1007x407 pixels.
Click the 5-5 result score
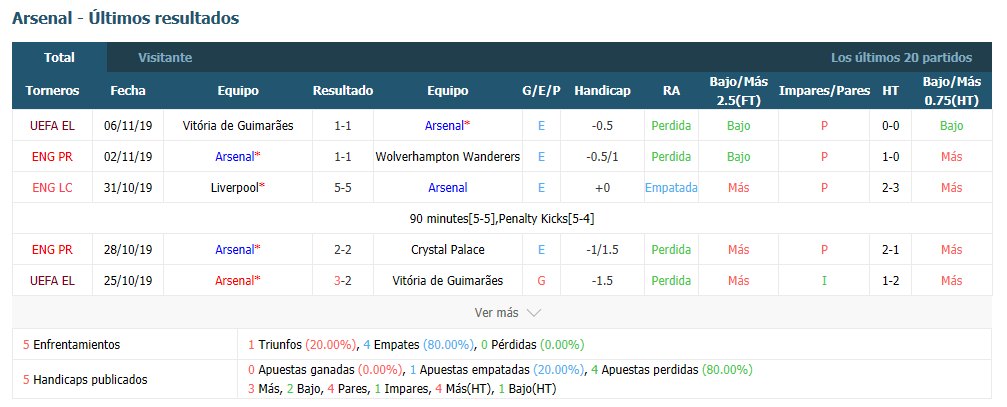pos(343,188)
